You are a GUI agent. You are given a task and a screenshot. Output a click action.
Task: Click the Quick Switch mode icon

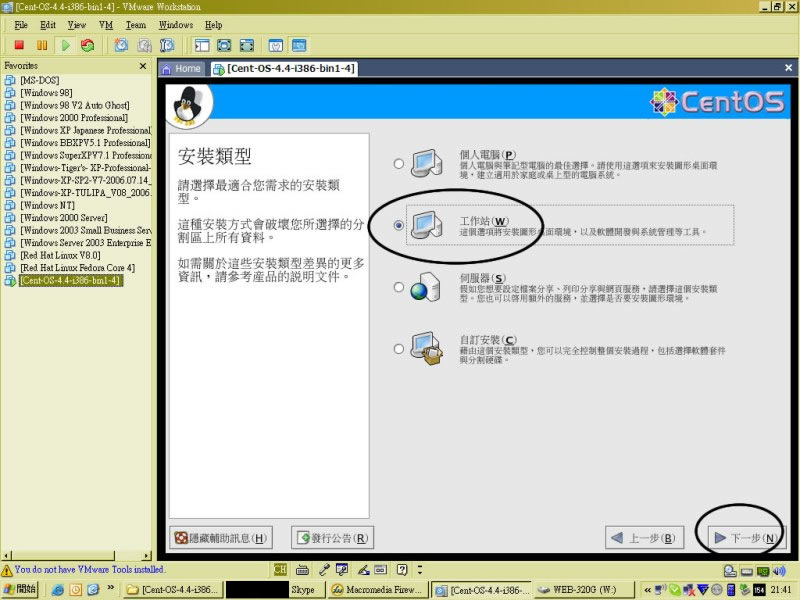pos(247,45)
